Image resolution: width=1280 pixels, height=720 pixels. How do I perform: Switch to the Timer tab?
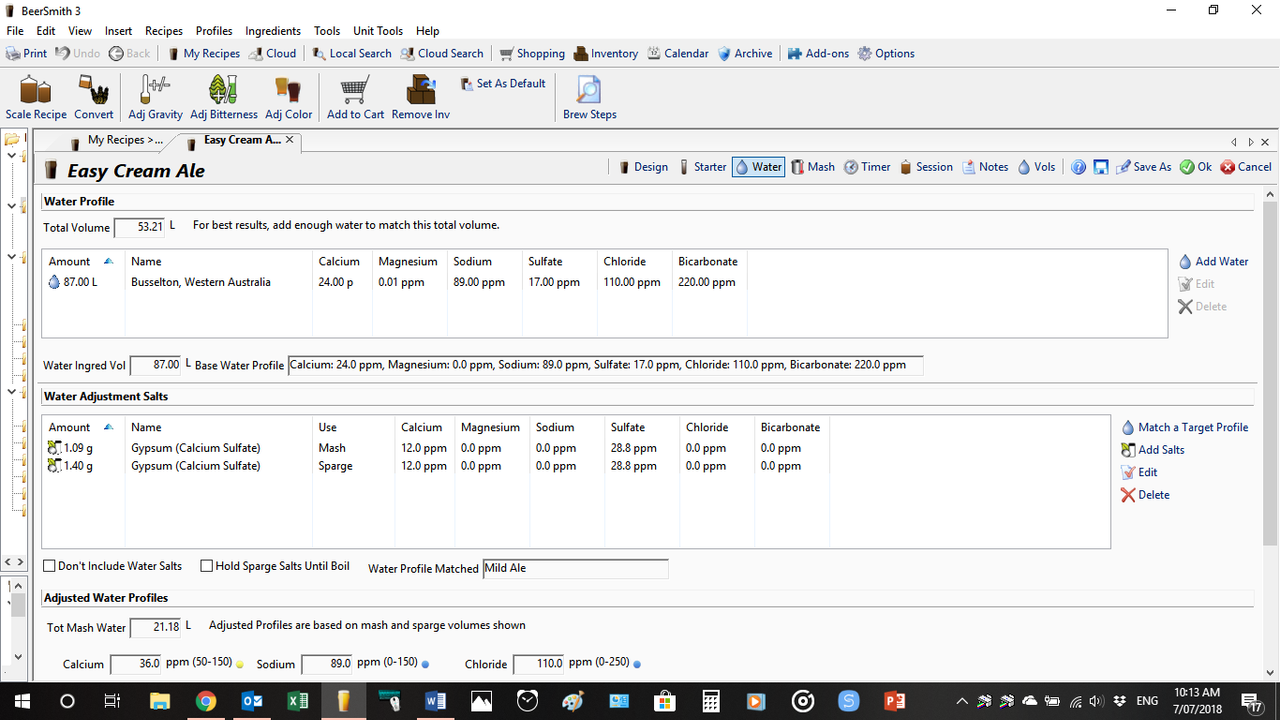867,167
